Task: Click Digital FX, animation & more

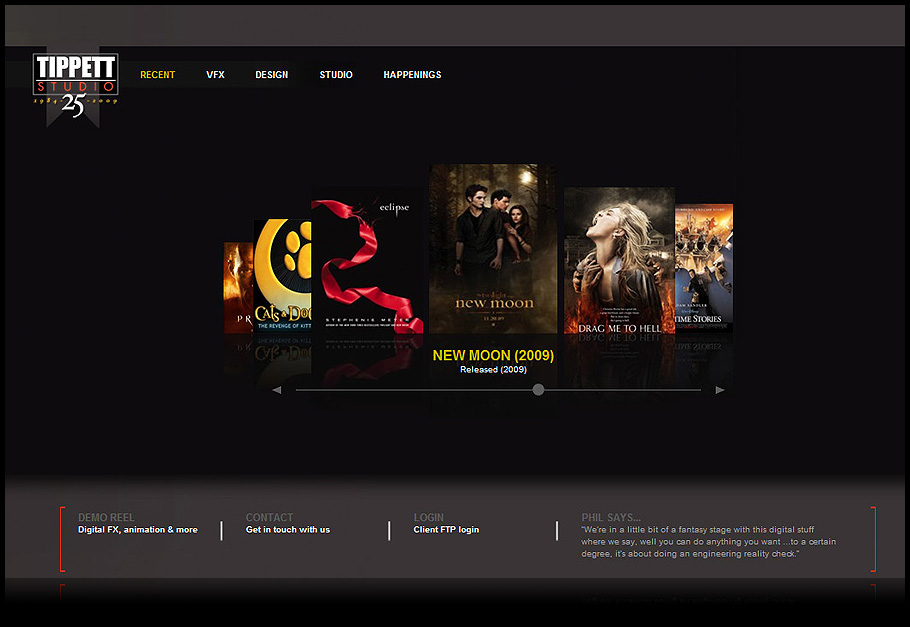Action: pos(138,529)
